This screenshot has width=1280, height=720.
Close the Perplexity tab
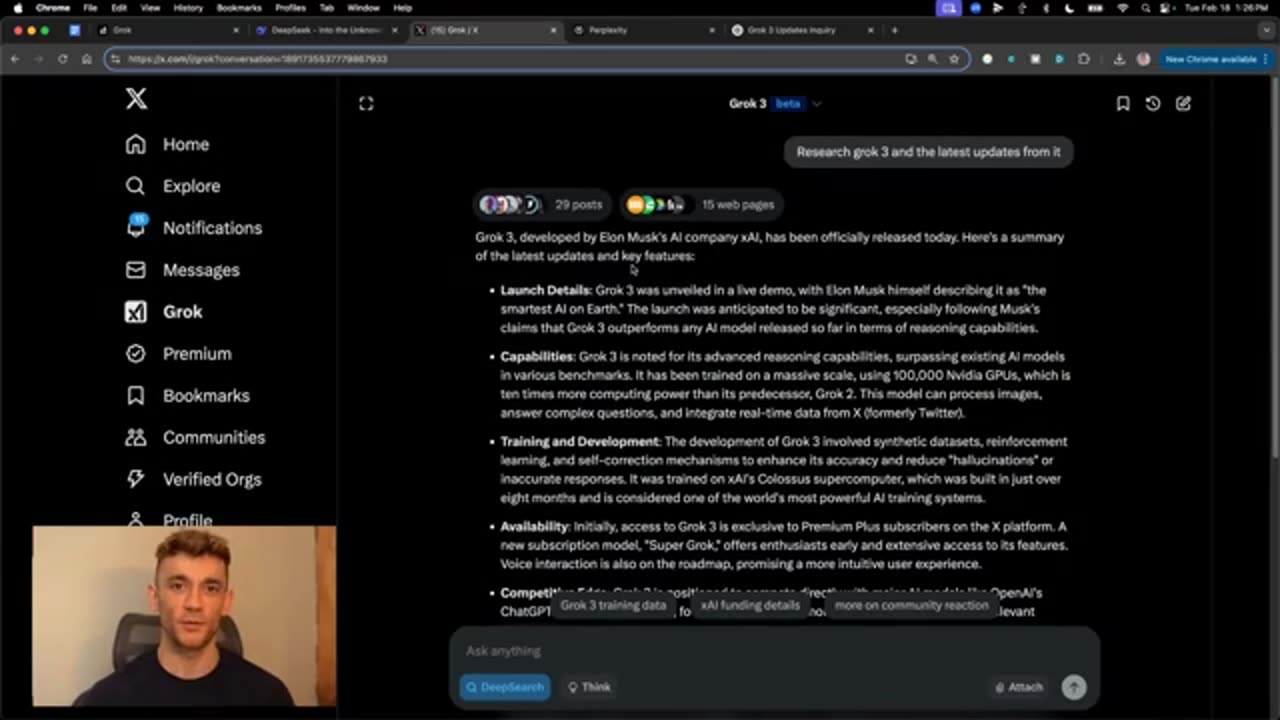pos(712,30)
